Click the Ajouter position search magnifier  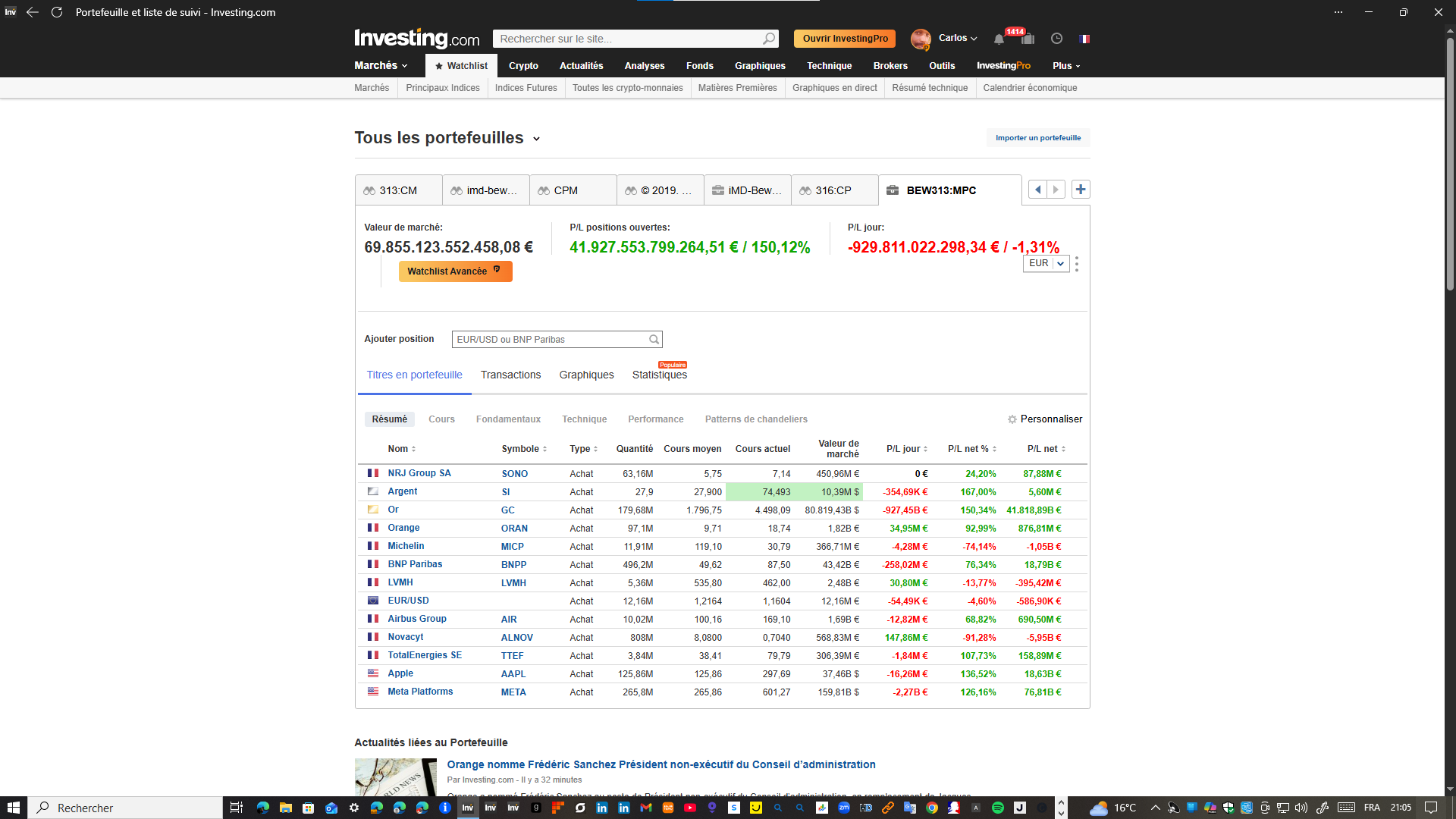pyautogui.click(x=654, y=340)
